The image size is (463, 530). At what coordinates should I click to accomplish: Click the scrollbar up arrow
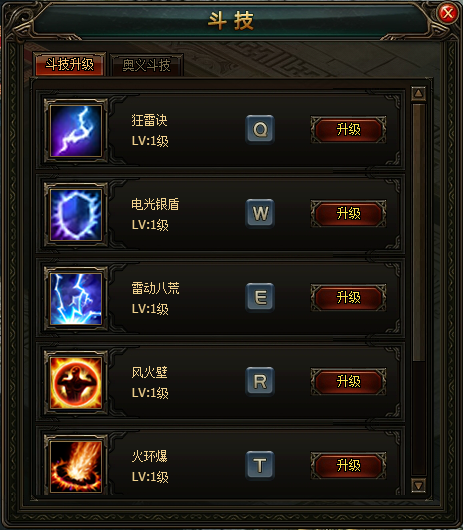418,93
